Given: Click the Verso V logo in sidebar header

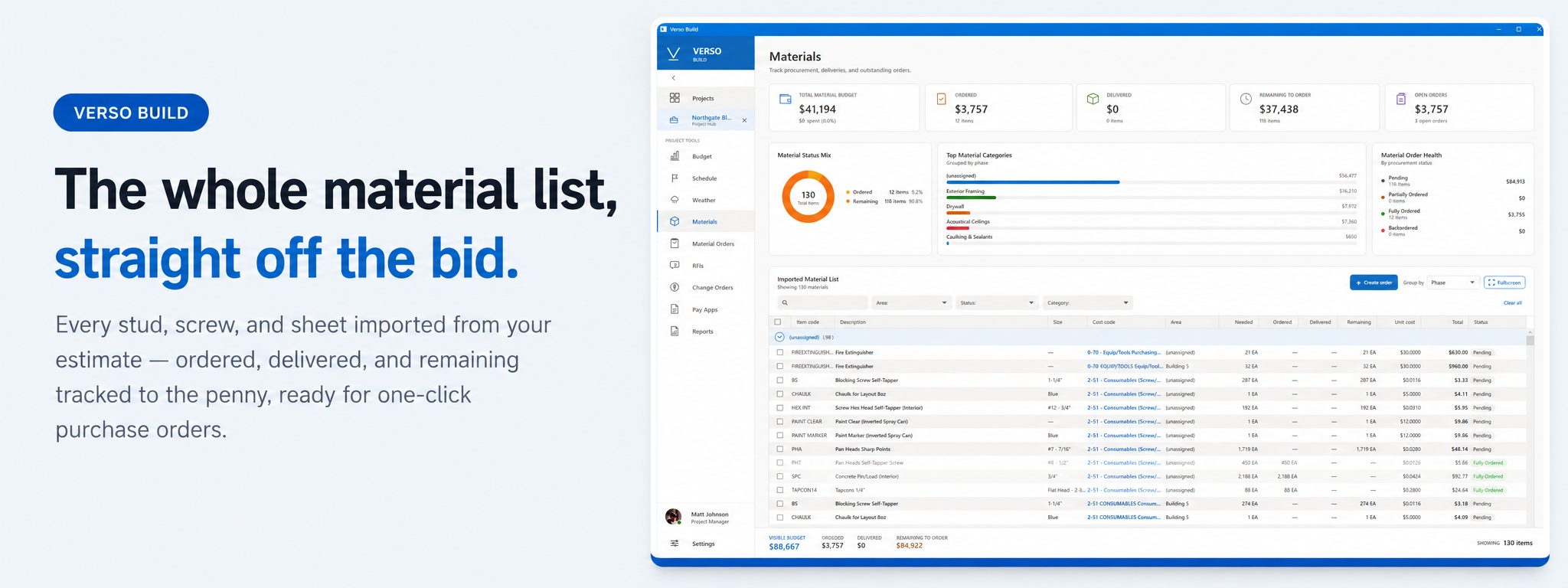Looking at the screenshot, I should [674, 53].
